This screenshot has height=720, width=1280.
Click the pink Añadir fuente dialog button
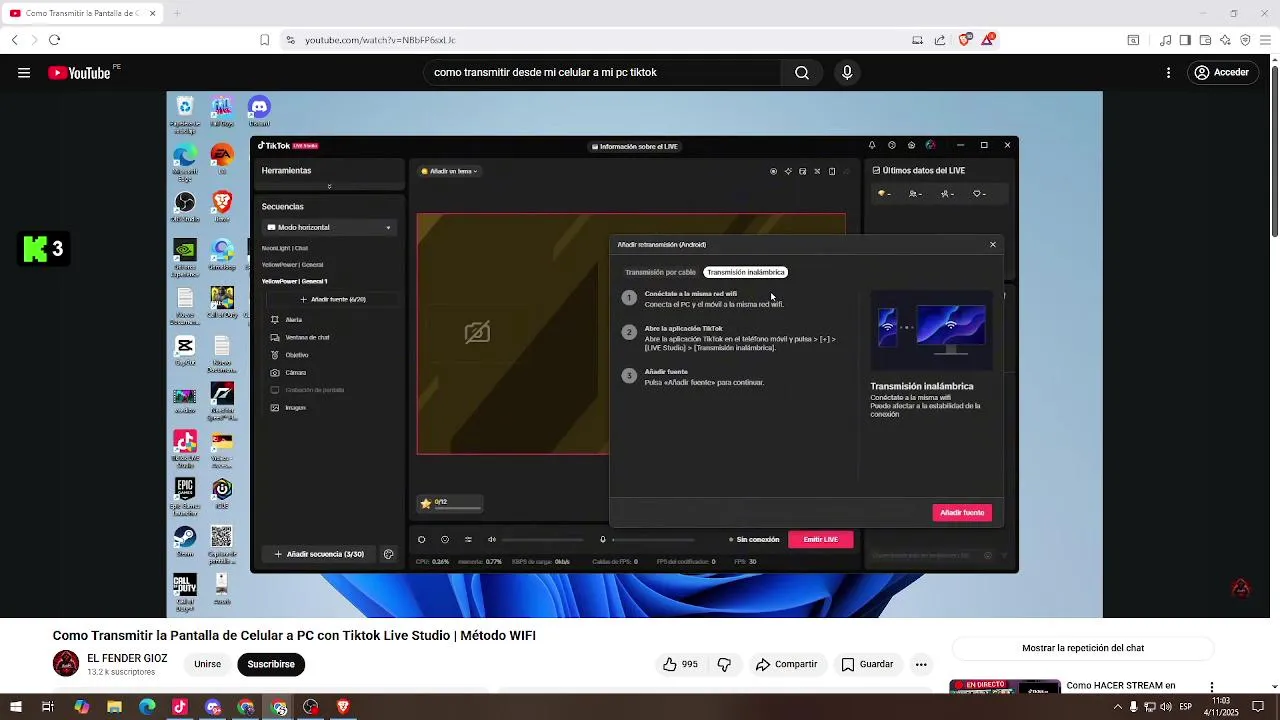(x=962, y=513)
